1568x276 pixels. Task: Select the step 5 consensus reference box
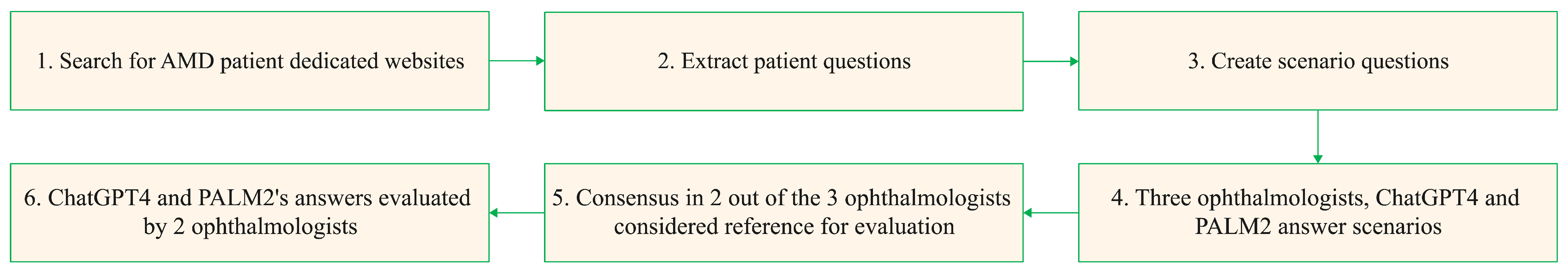coord(783,213)
